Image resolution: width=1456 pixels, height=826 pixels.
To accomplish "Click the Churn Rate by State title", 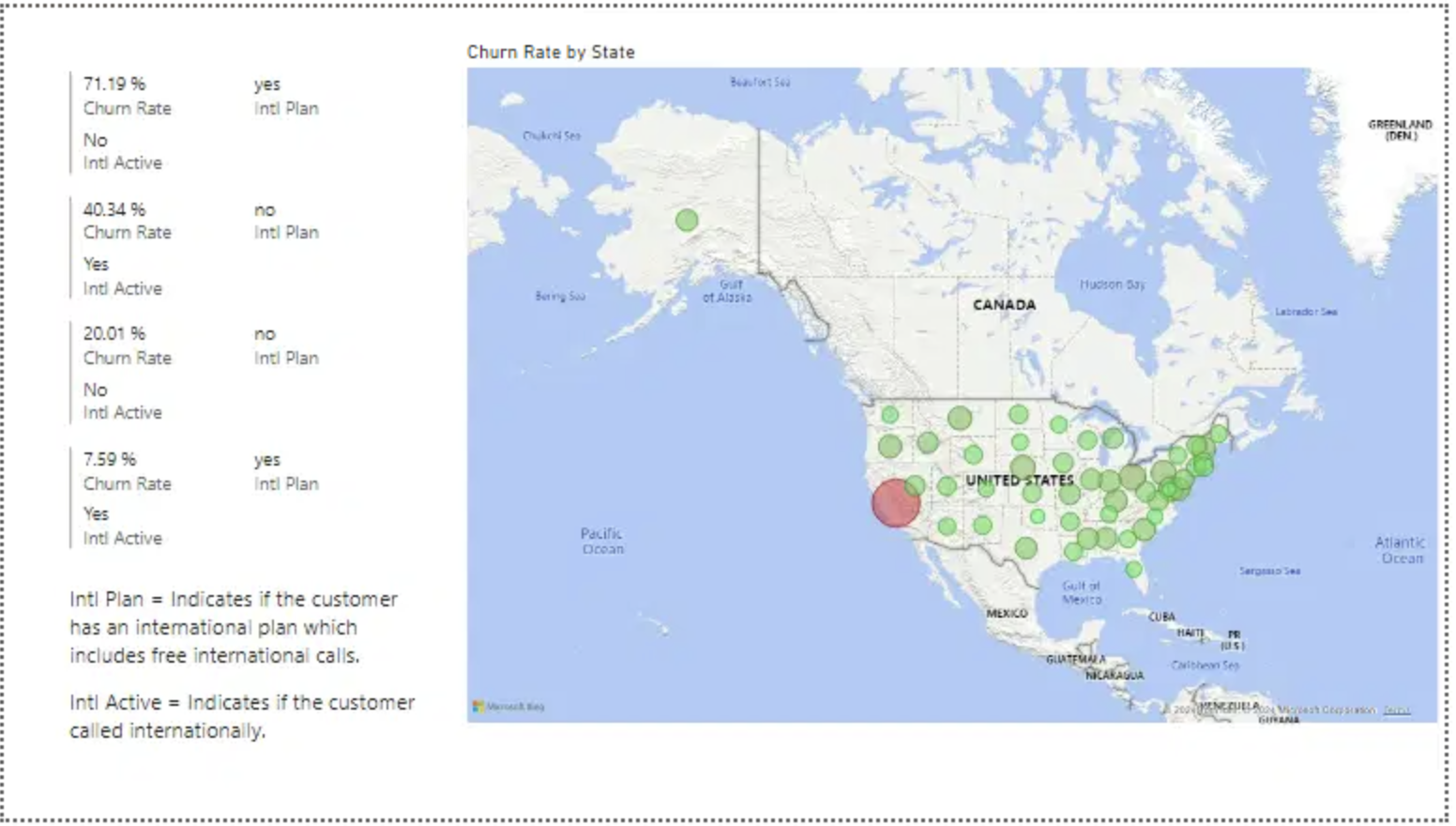I will [551, 53].
